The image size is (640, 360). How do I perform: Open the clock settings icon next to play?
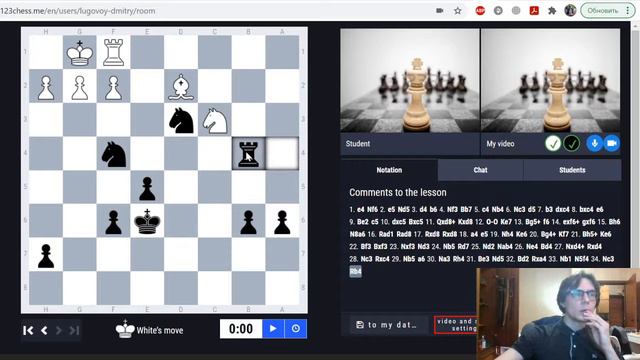[296, 329]
